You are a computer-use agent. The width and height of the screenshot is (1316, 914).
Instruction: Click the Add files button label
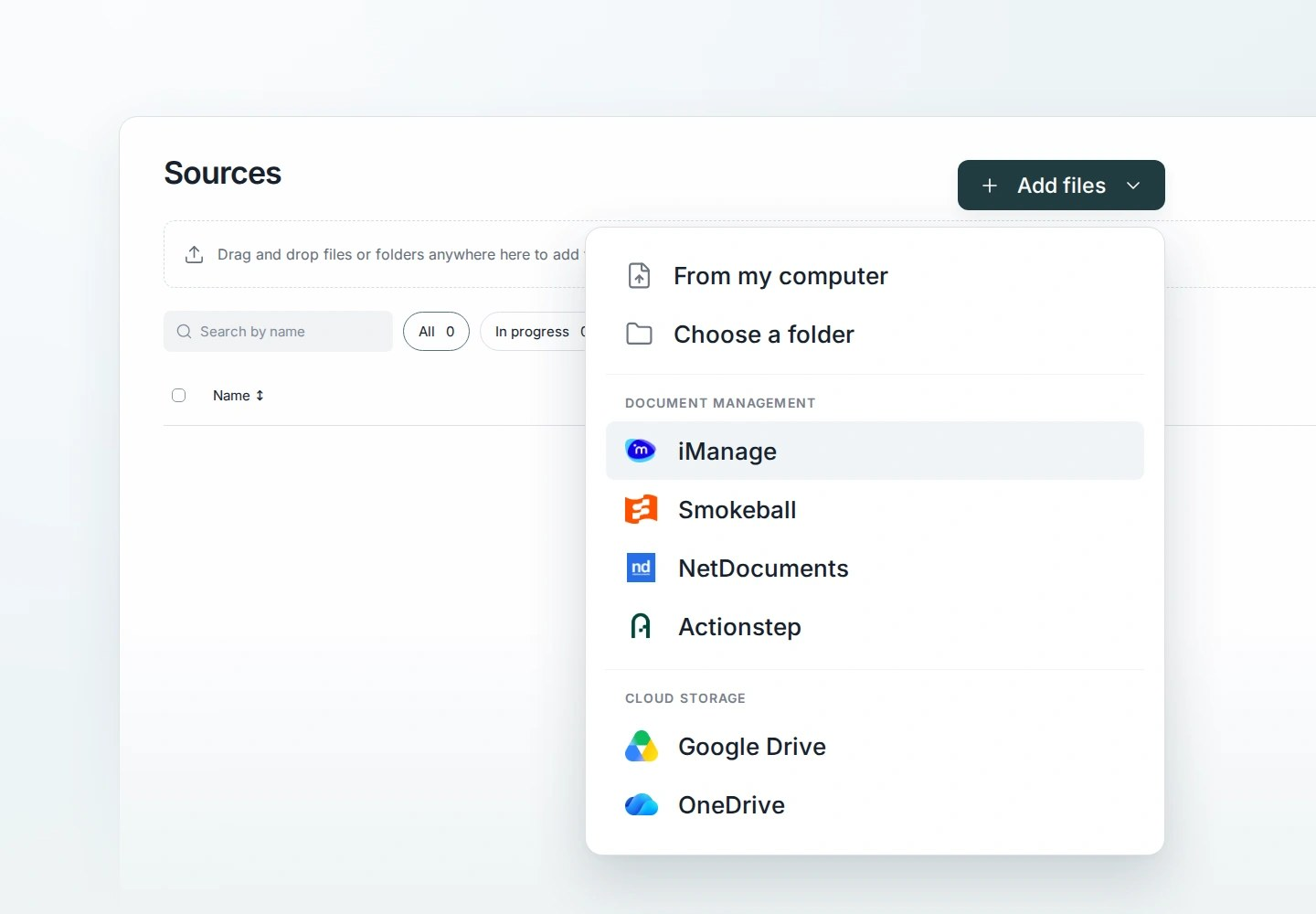coord(1061,186)
